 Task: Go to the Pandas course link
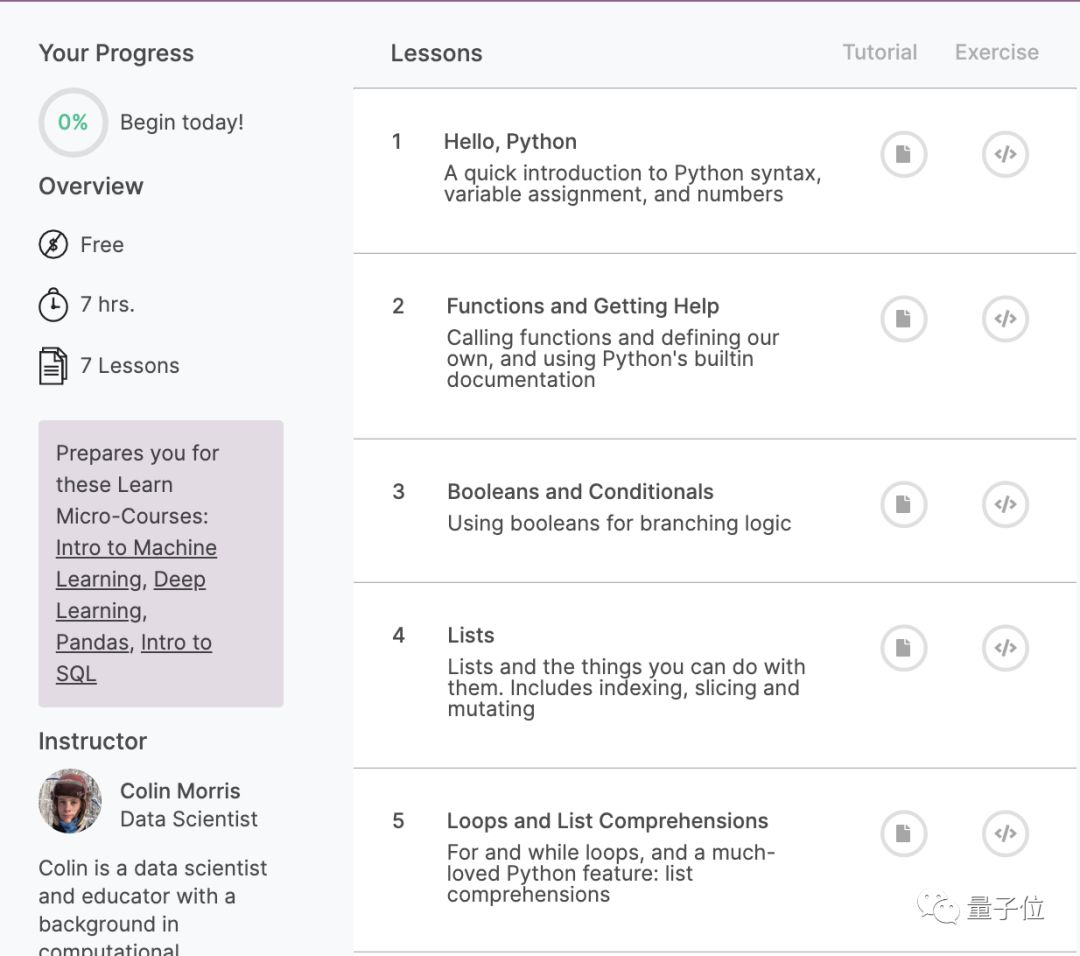92,643
